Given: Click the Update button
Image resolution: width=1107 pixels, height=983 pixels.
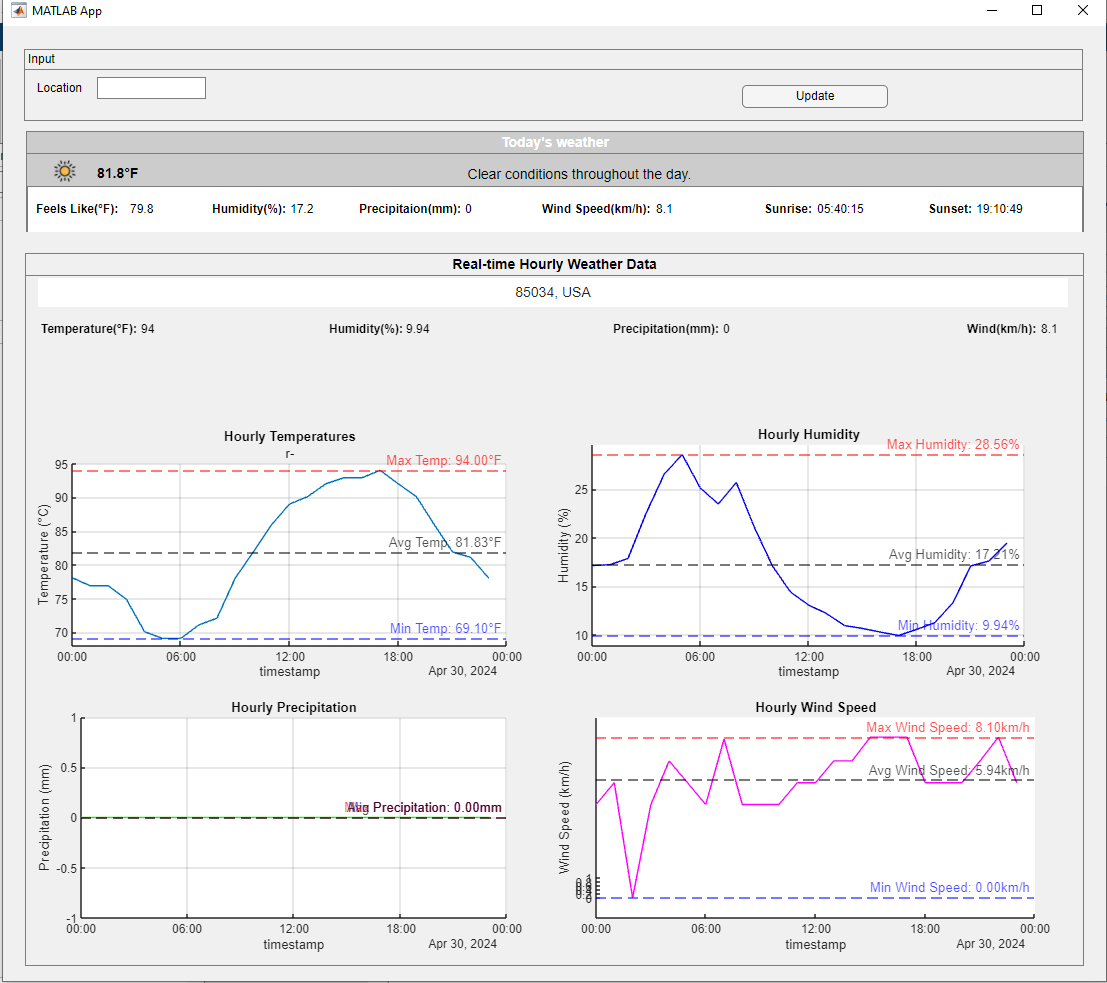Looking at the screenshot, I should pos(814,96).
